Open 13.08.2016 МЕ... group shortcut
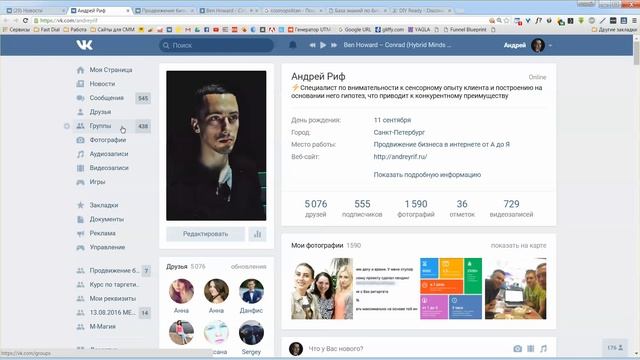This screenshot has height=360, width=640. pyautogui.click(x=112, y=313)
